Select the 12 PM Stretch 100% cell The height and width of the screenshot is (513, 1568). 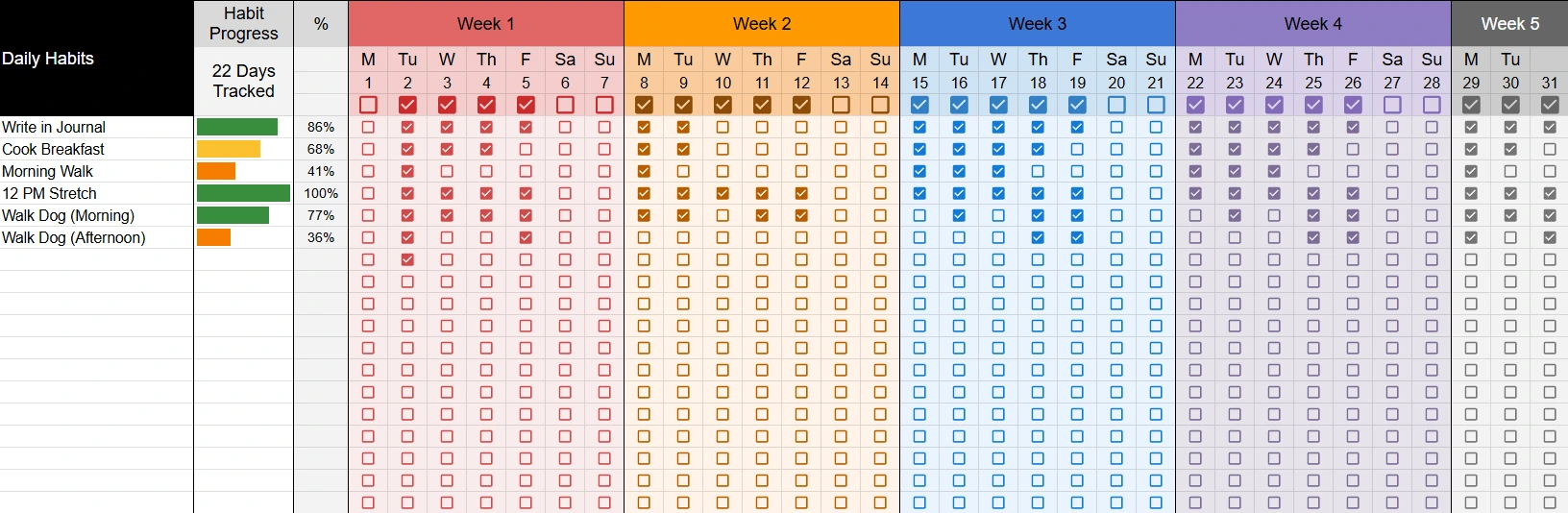coord(321,193)
